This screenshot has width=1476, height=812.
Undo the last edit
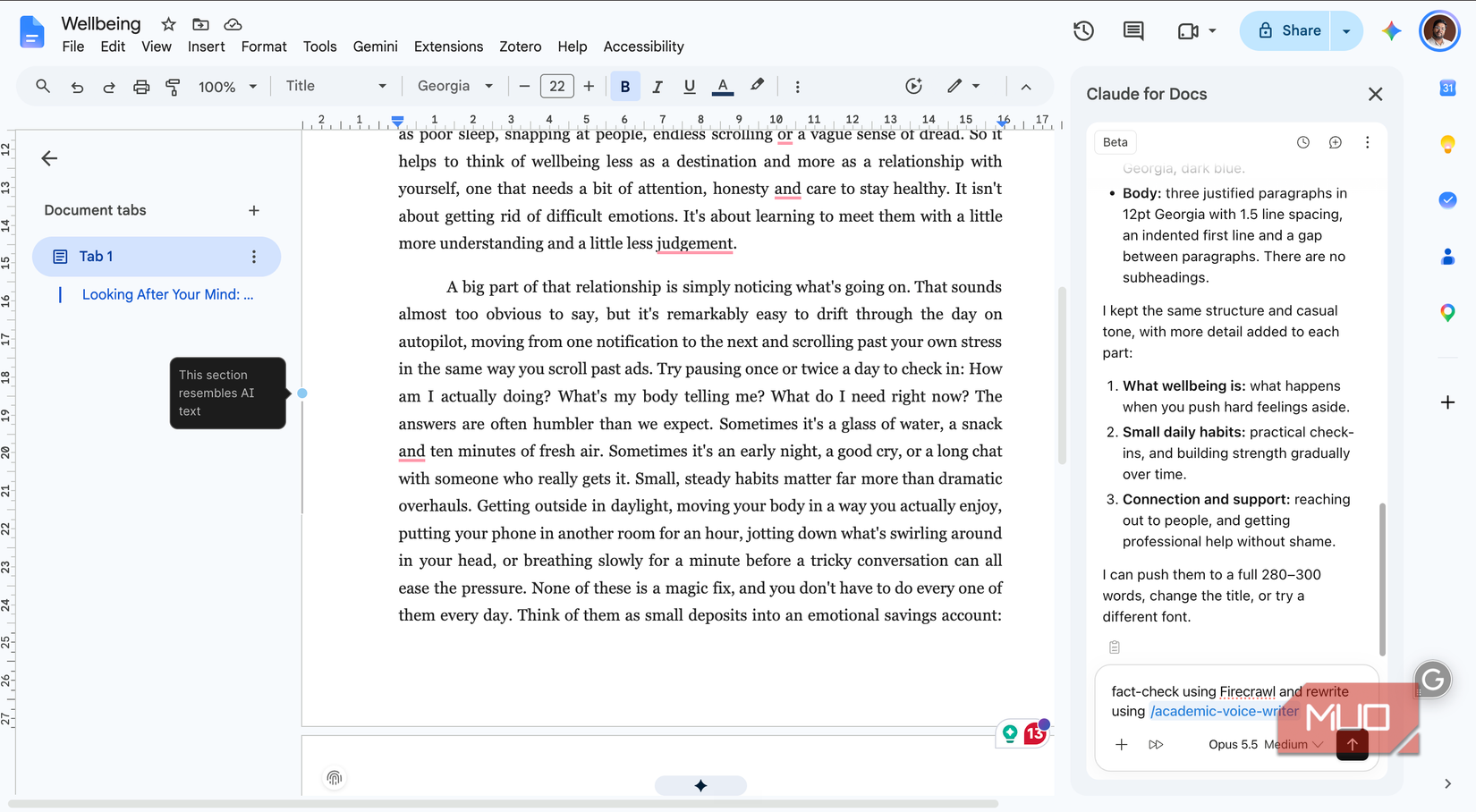click(77, 87)
